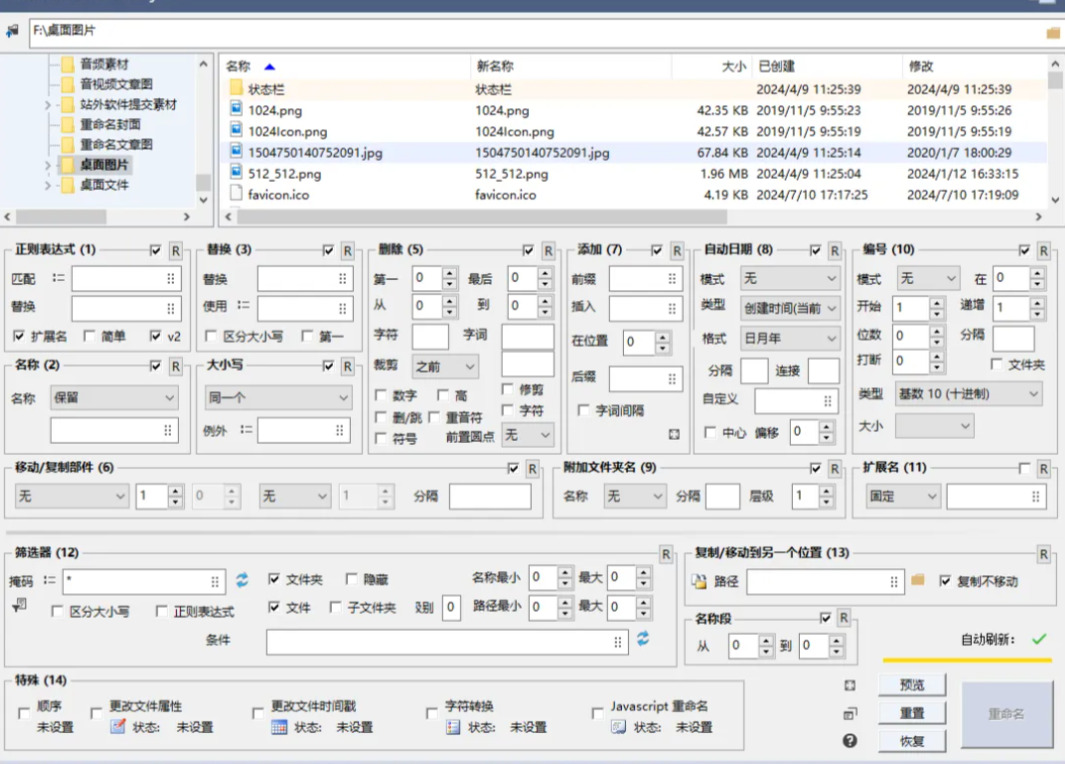
Task: Check the 子文件夹 option
Action: pos(336,607)
